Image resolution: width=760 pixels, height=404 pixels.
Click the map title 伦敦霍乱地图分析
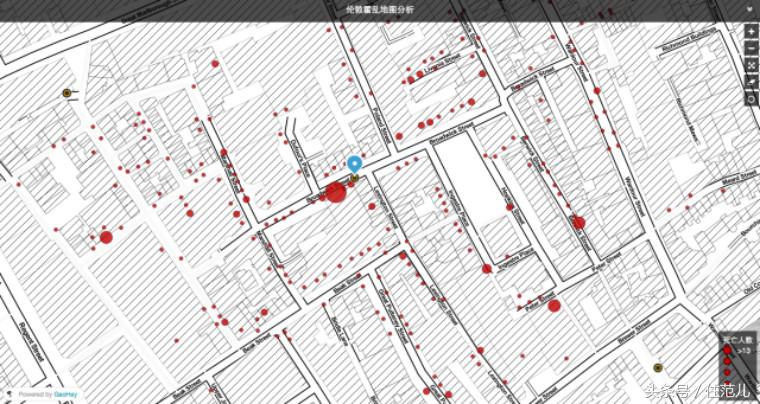tap(380, 9)
